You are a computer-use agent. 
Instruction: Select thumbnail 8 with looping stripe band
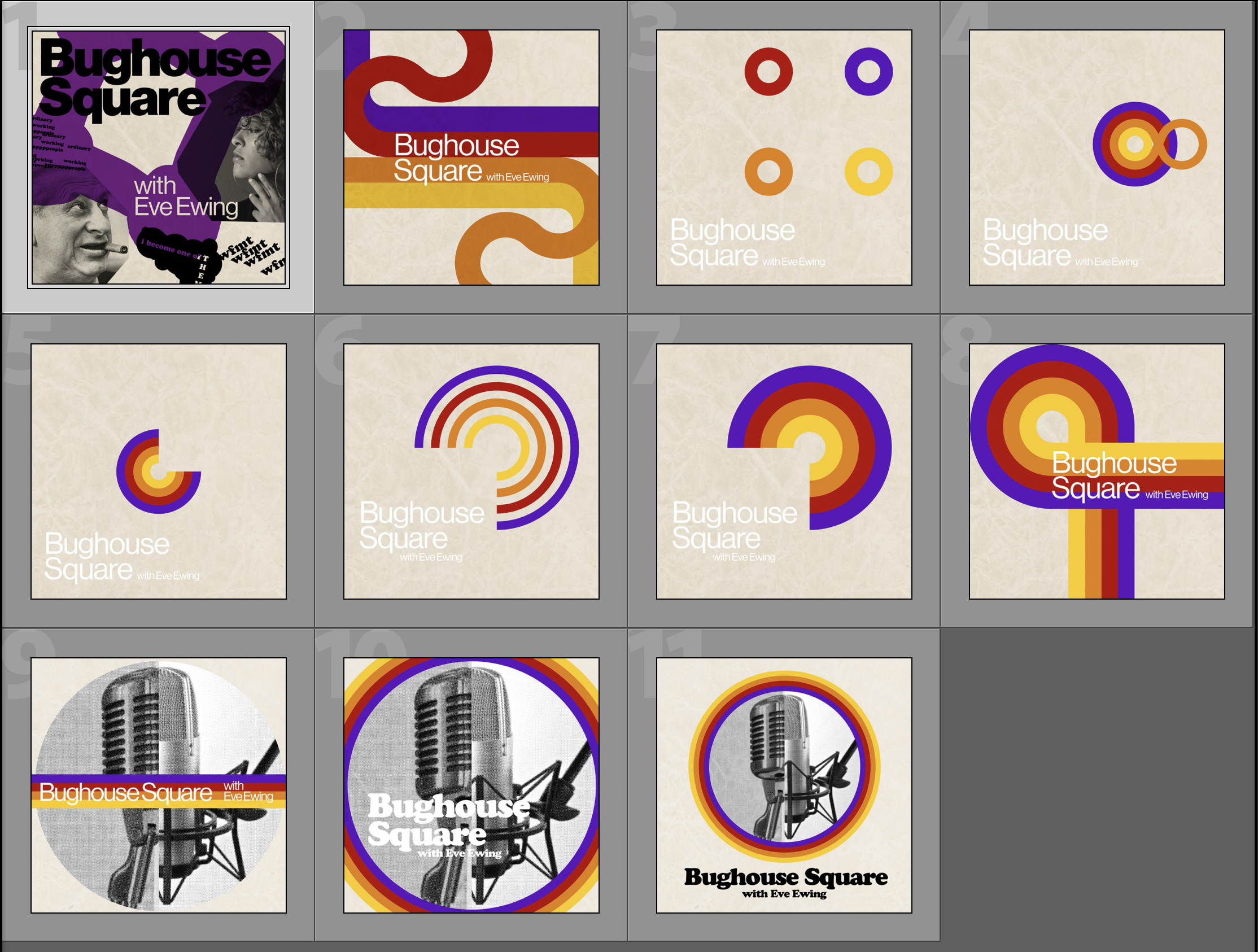pos(1097,471)
